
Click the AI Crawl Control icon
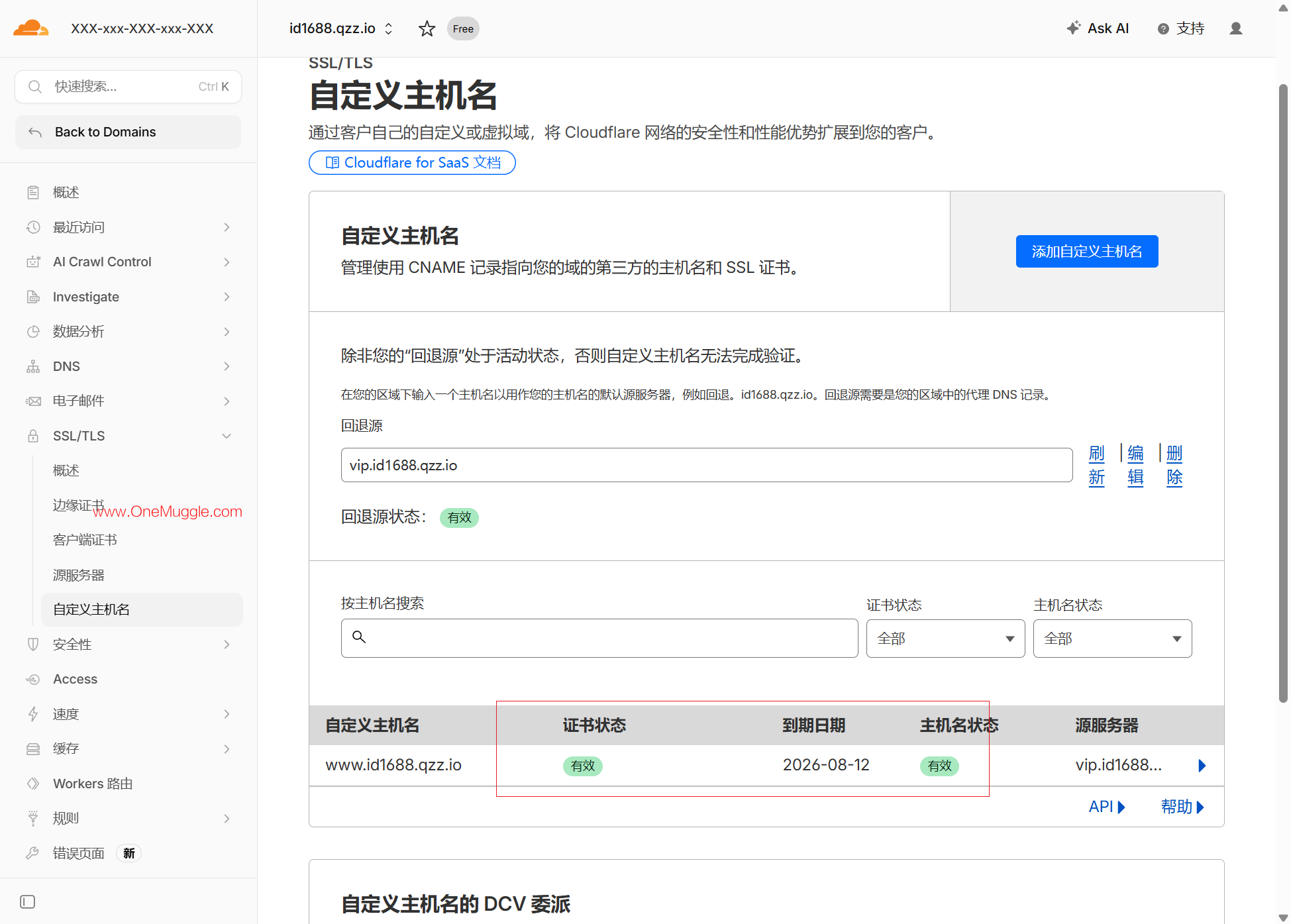click(33, 262)
